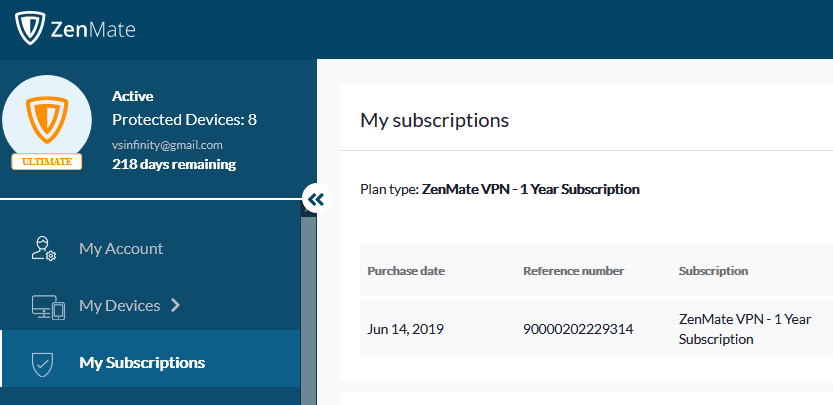Click the Subscription column header
Viewport: 833px width, 405px height.
pyautogui.click(x=713, y=271)
